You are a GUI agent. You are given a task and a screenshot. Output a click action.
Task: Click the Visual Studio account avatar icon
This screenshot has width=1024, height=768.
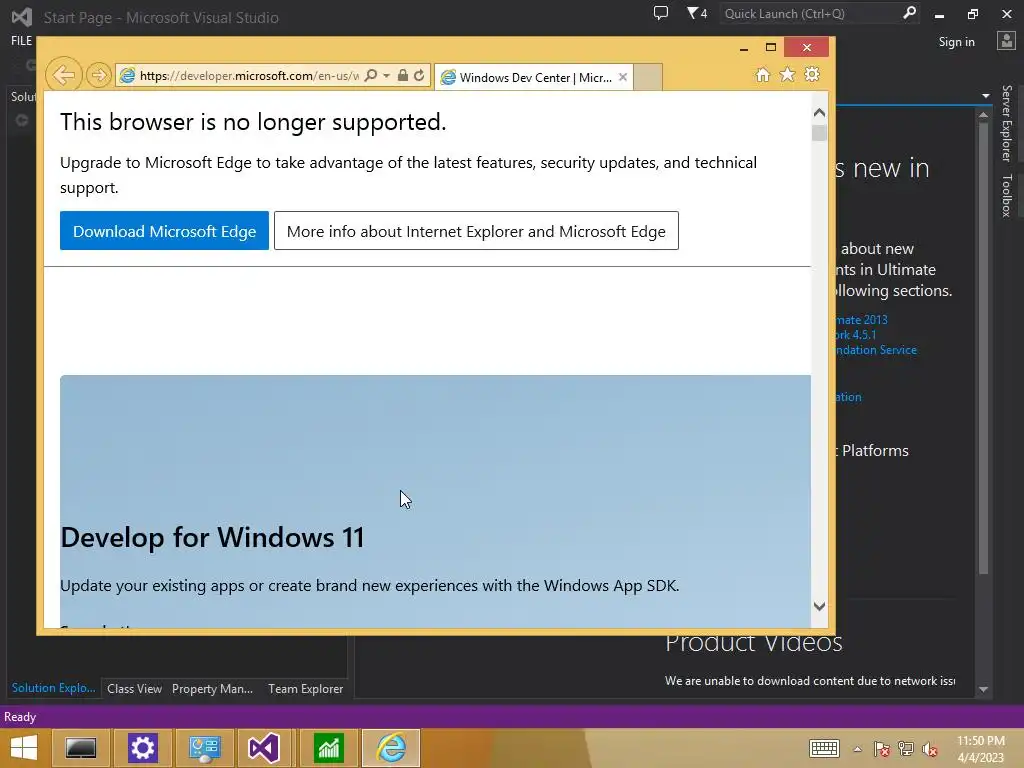click(x=1006, y=41)
